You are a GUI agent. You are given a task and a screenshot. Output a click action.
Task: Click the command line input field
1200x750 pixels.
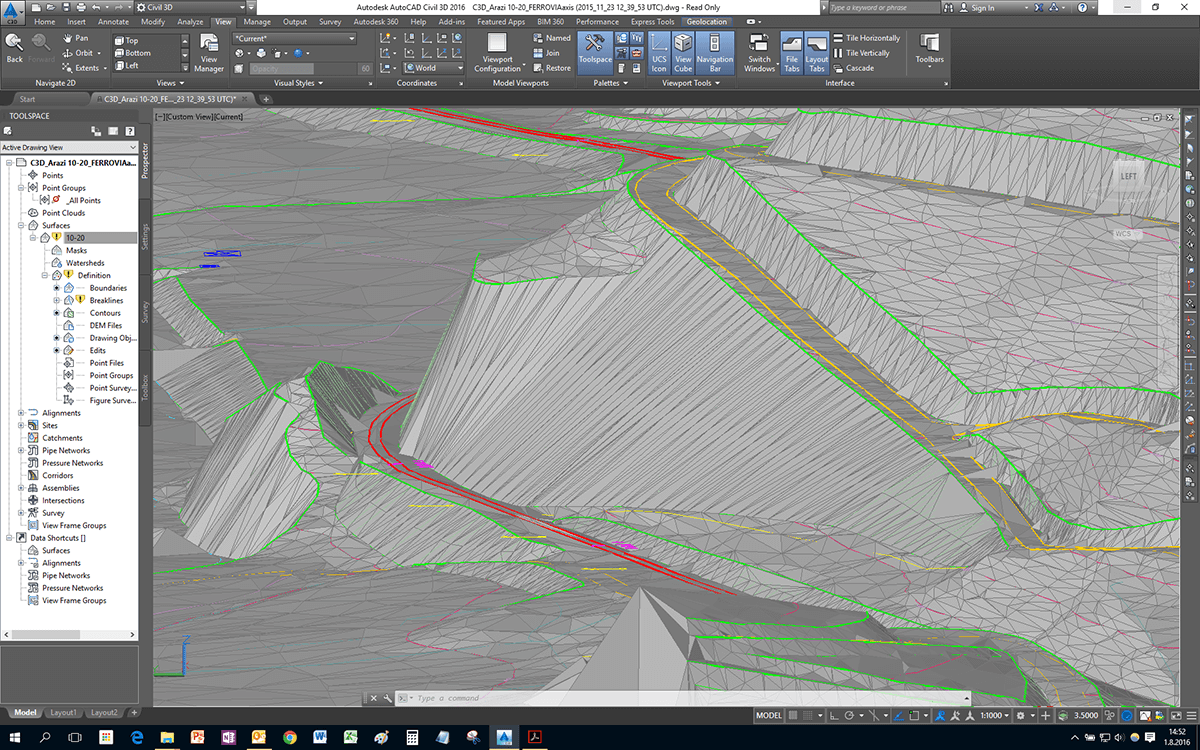(x=690, y=698)
